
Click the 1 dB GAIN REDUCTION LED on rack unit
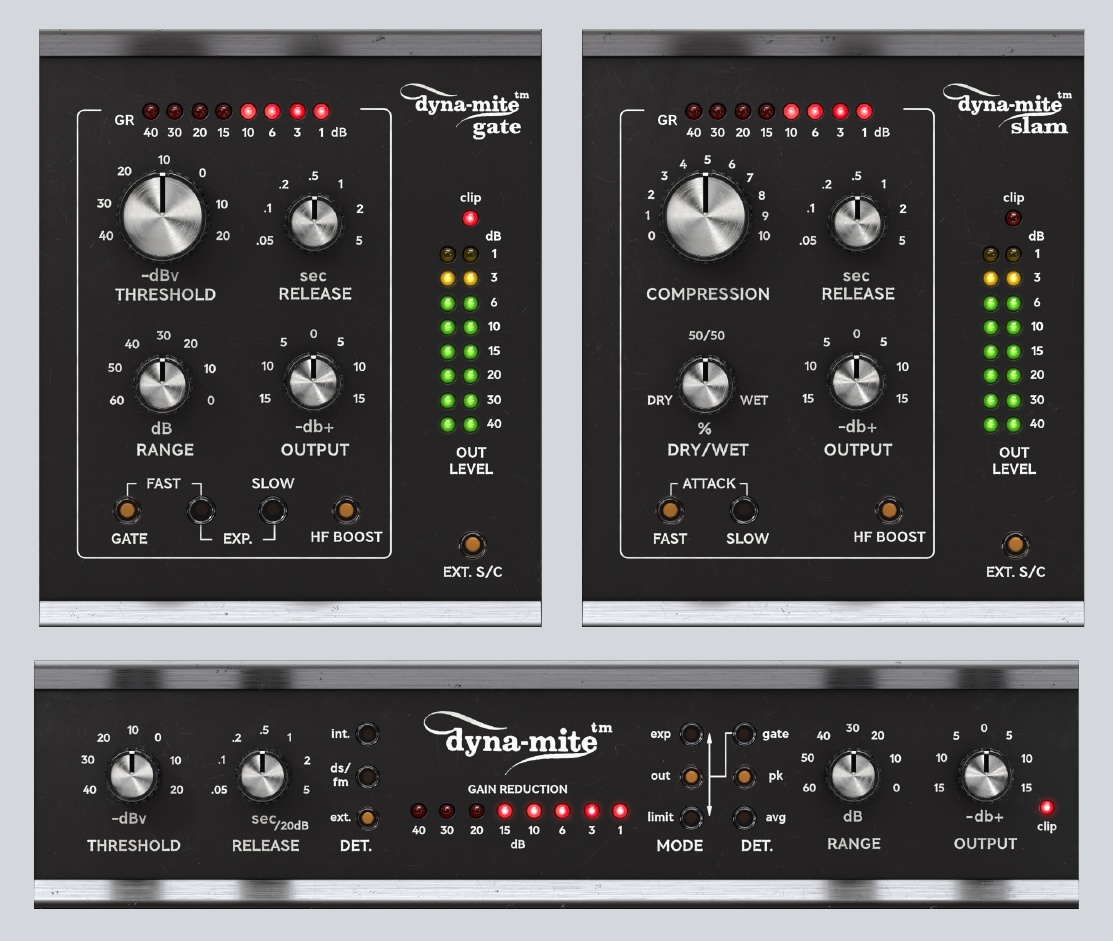[x=620, y=810]
